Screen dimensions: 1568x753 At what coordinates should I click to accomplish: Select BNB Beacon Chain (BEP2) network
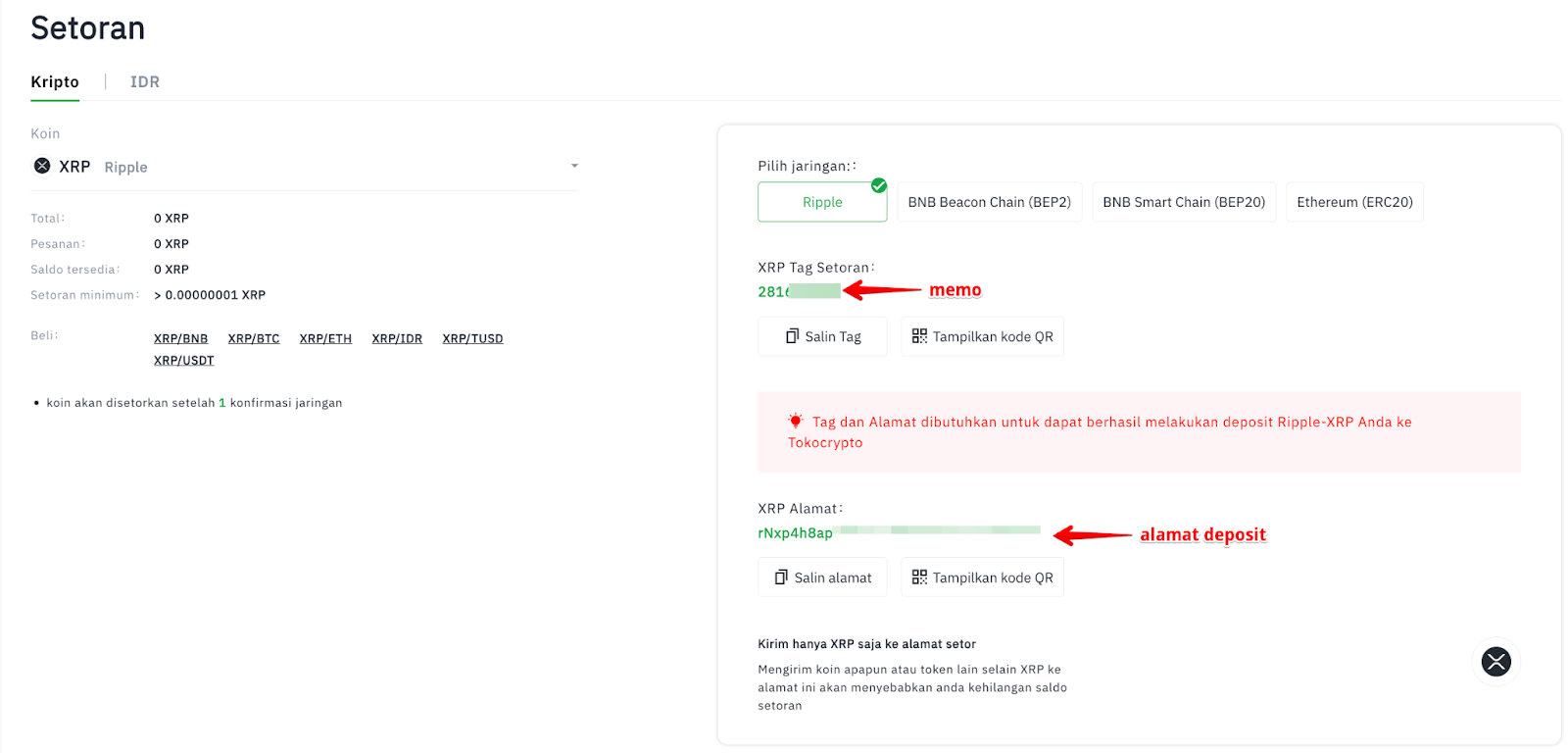point(990,202)
